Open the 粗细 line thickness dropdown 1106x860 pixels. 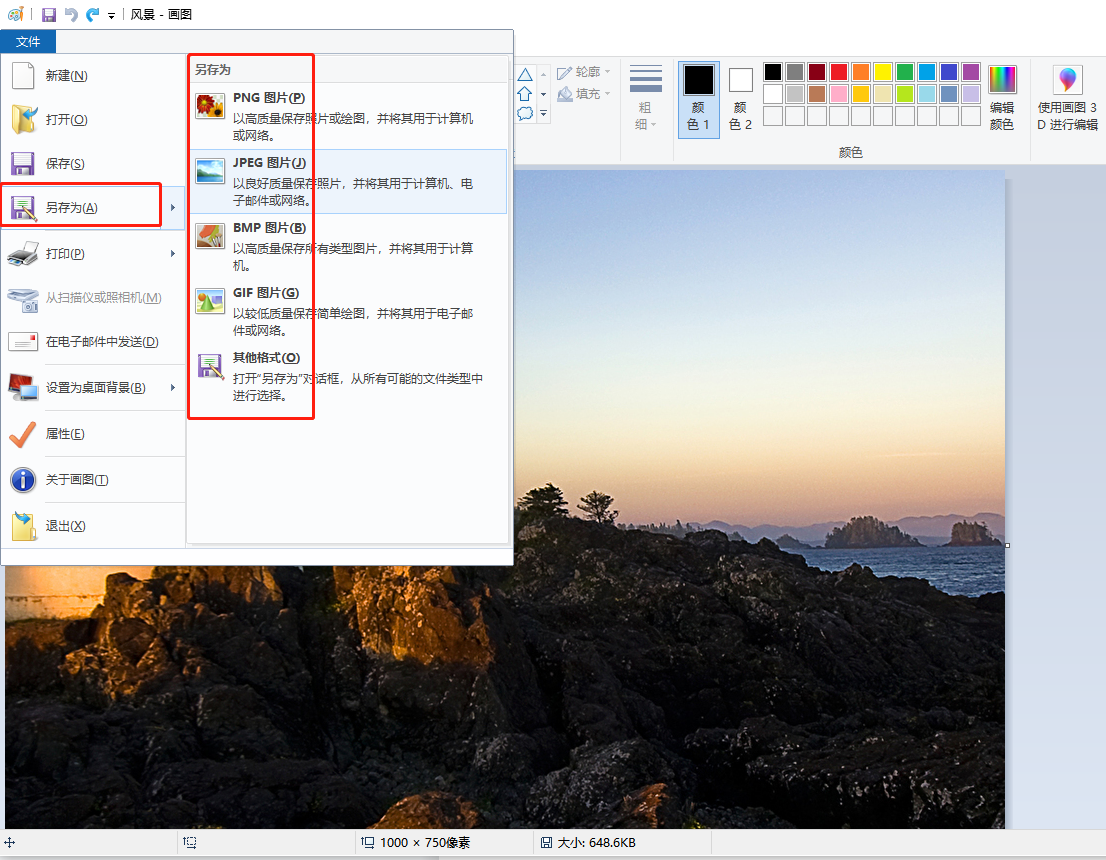pos(645,98)
